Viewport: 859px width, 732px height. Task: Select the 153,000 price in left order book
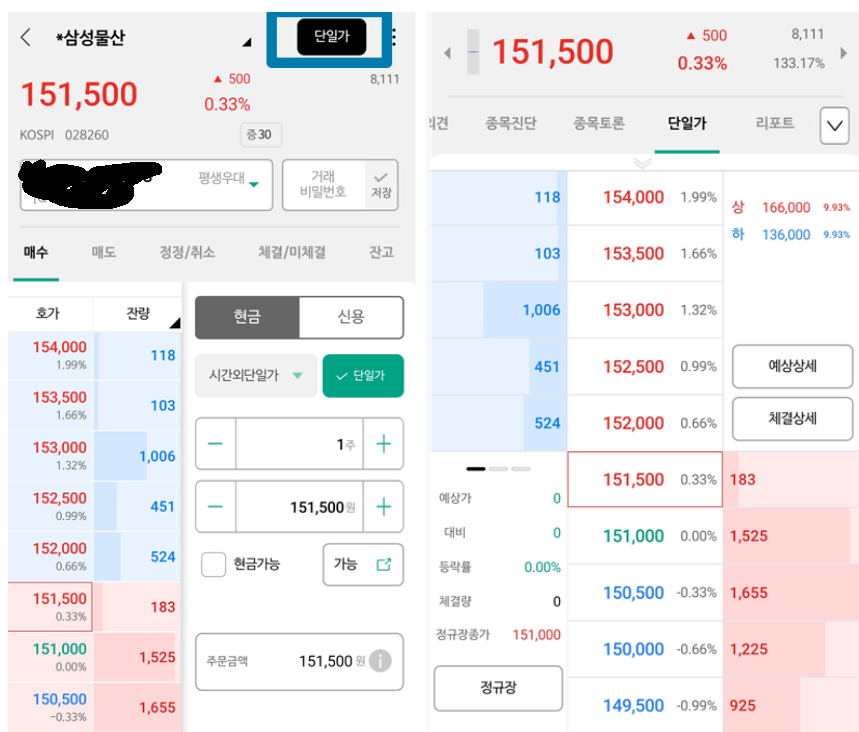[50, 456]
